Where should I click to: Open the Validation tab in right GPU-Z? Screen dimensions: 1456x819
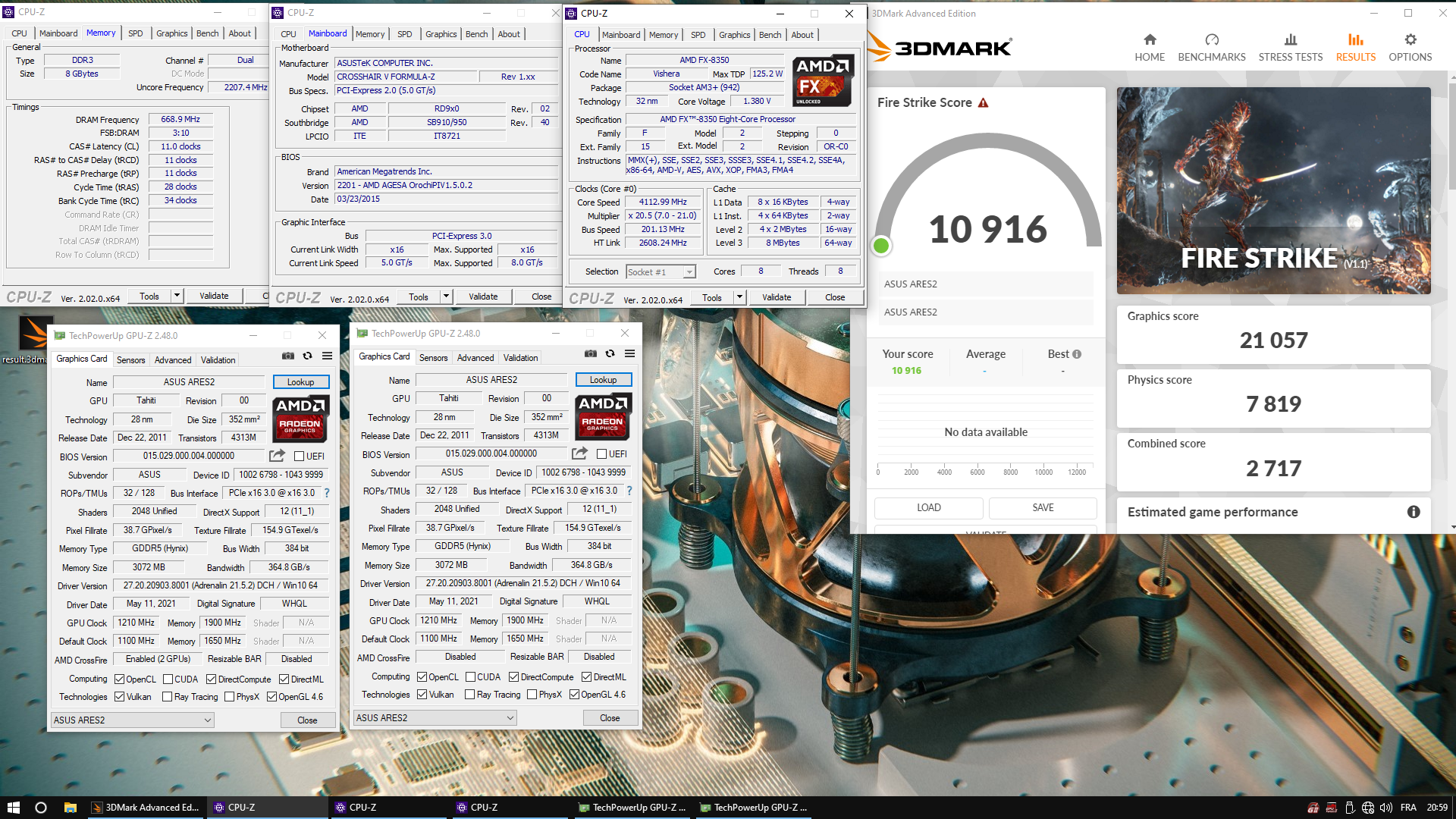[520, 358]
